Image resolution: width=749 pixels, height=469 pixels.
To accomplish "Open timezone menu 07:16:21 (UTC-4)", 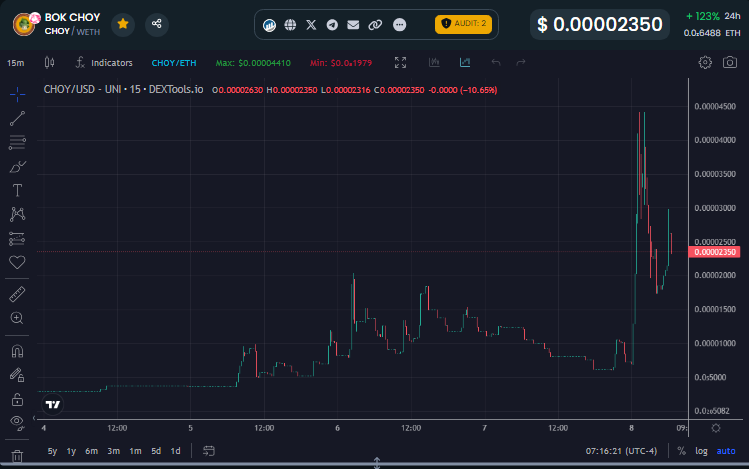I will (x=621, y=451).
